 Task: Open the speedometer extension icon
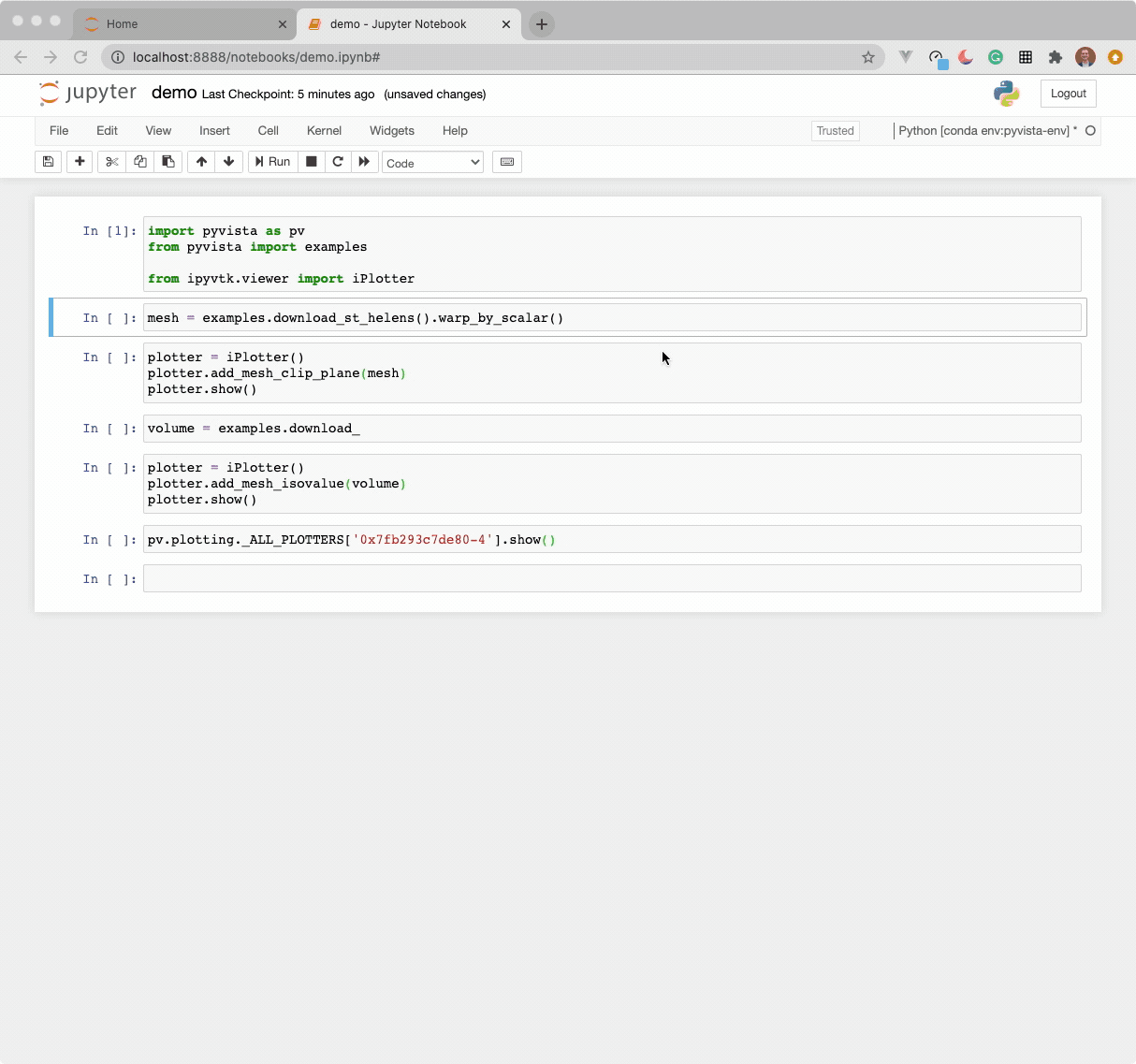tap(937, 58)
